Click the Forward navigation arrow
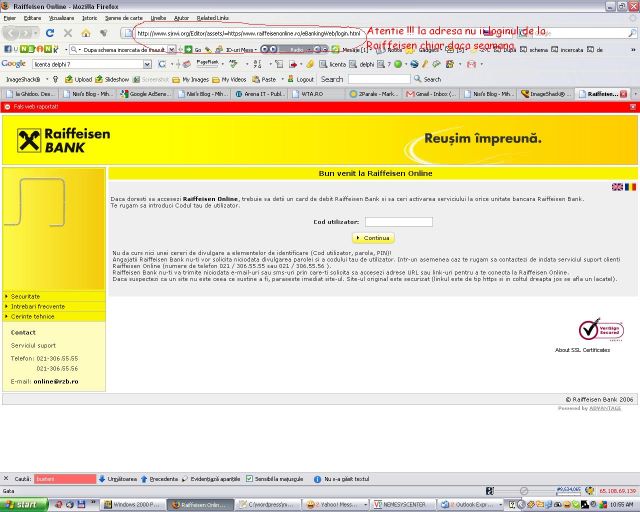Image resolution: width=640 pixels, height=512 pixels. [25, 33]
